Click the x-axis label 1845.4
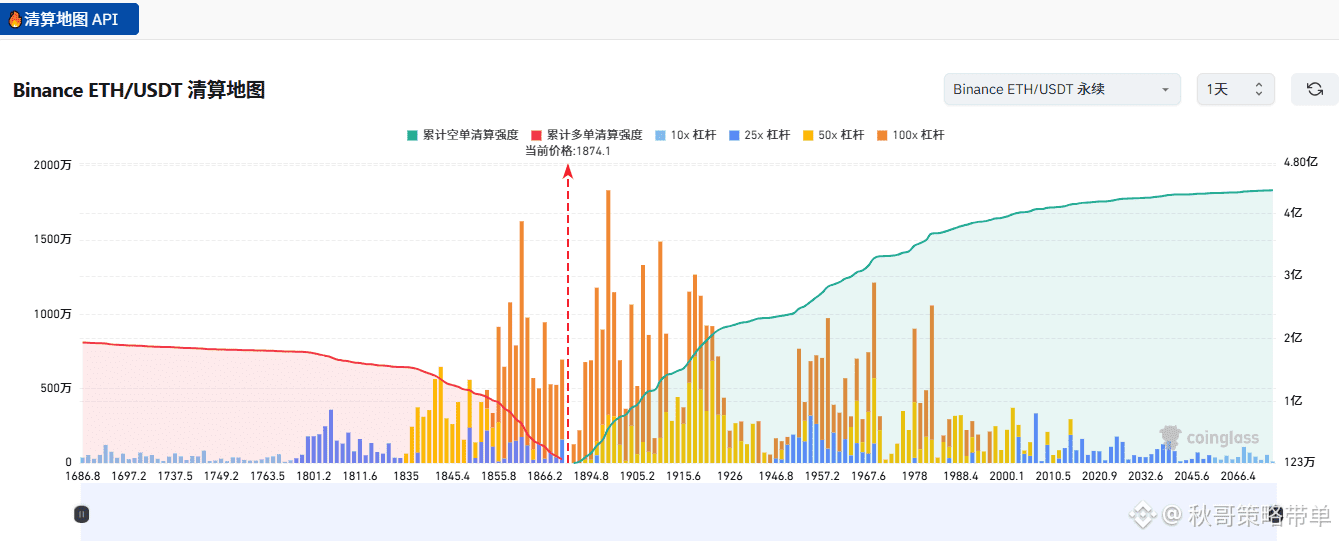Viewport: 1339px width, 541px height. pyautogui.click(x=452, y=476)
